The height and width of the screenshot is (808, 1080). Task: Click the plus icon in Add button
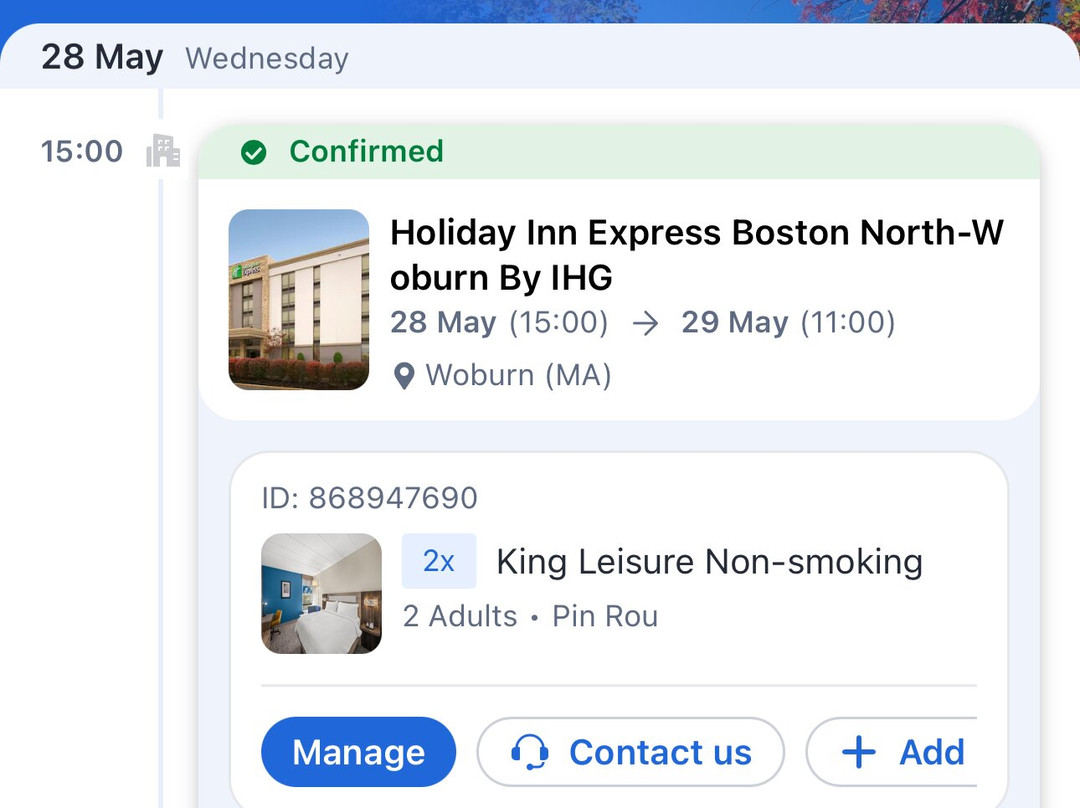click(859, 752)
